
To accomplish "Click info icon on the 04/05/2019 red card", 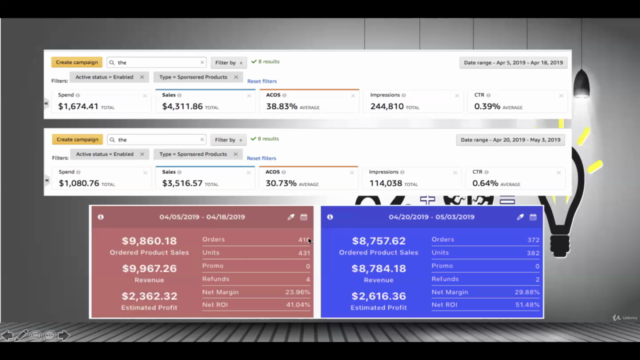I will pyautogui.click(x=101, y=217).
